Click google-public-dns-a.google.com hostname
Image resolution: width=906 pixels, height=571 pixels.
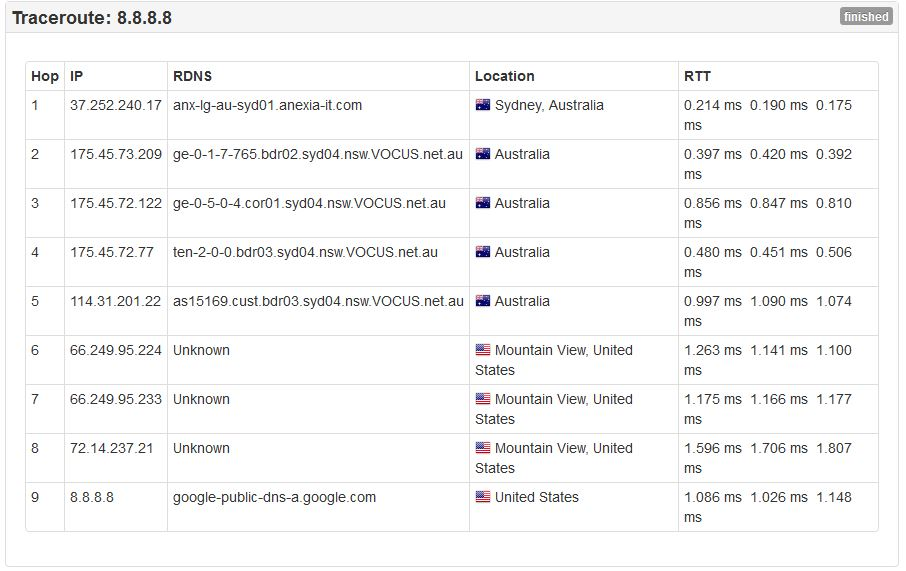pos(274,497)
